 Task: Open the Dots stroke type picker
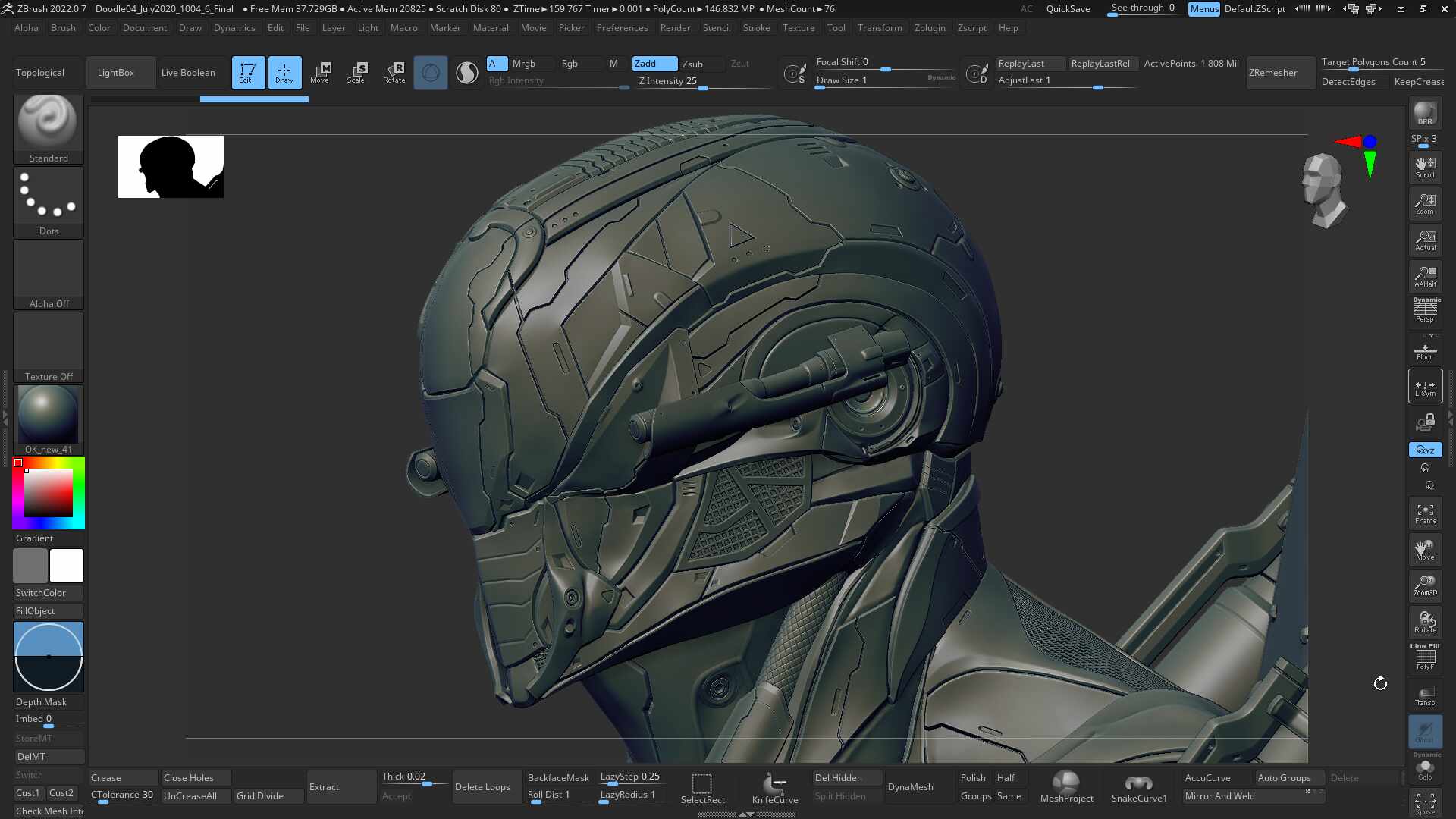pos(49,201)
